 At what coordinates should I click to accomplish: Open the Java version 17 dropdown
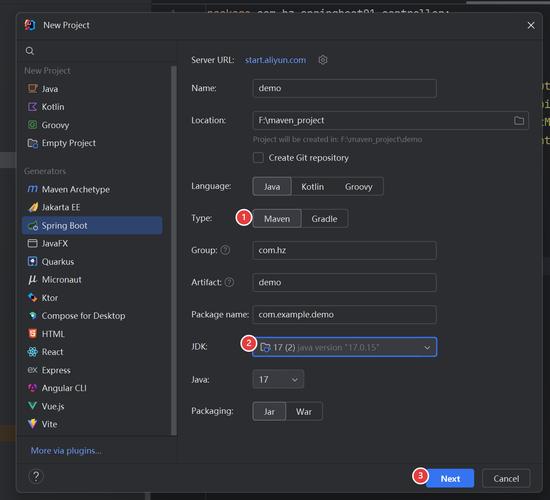pos(278,379)
